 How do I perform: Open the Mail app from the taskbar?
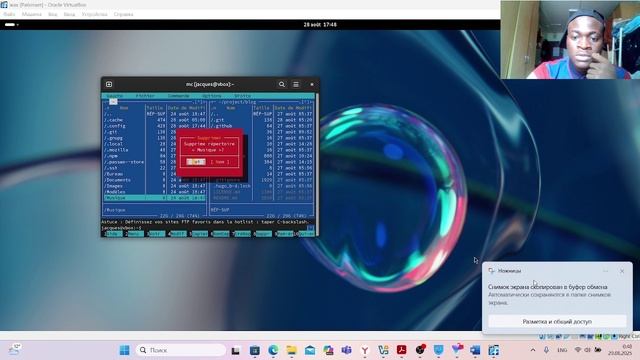coord(310,350)
